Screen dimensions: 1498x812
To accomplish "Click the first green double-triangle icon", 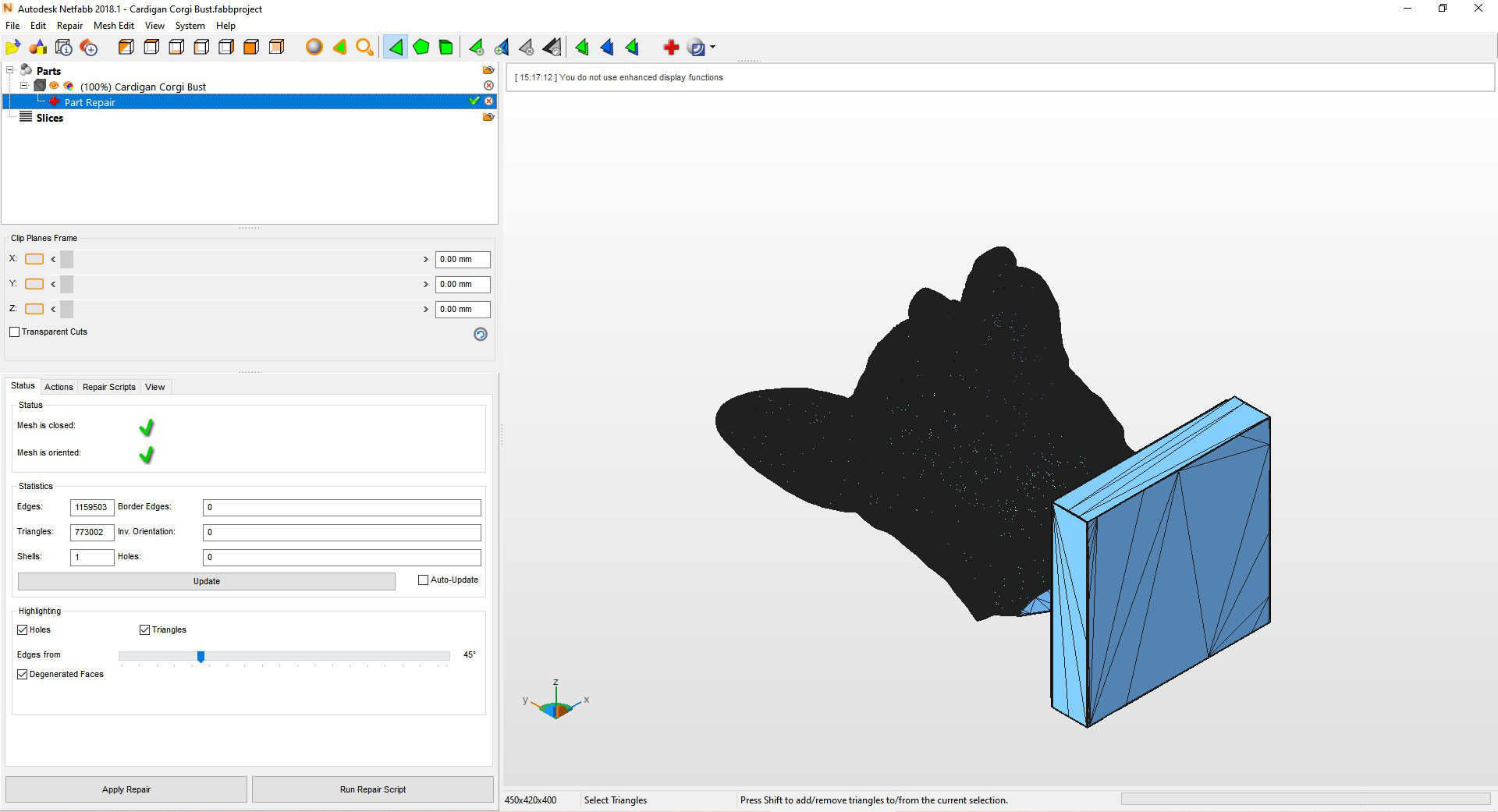I will click(582, 48).
